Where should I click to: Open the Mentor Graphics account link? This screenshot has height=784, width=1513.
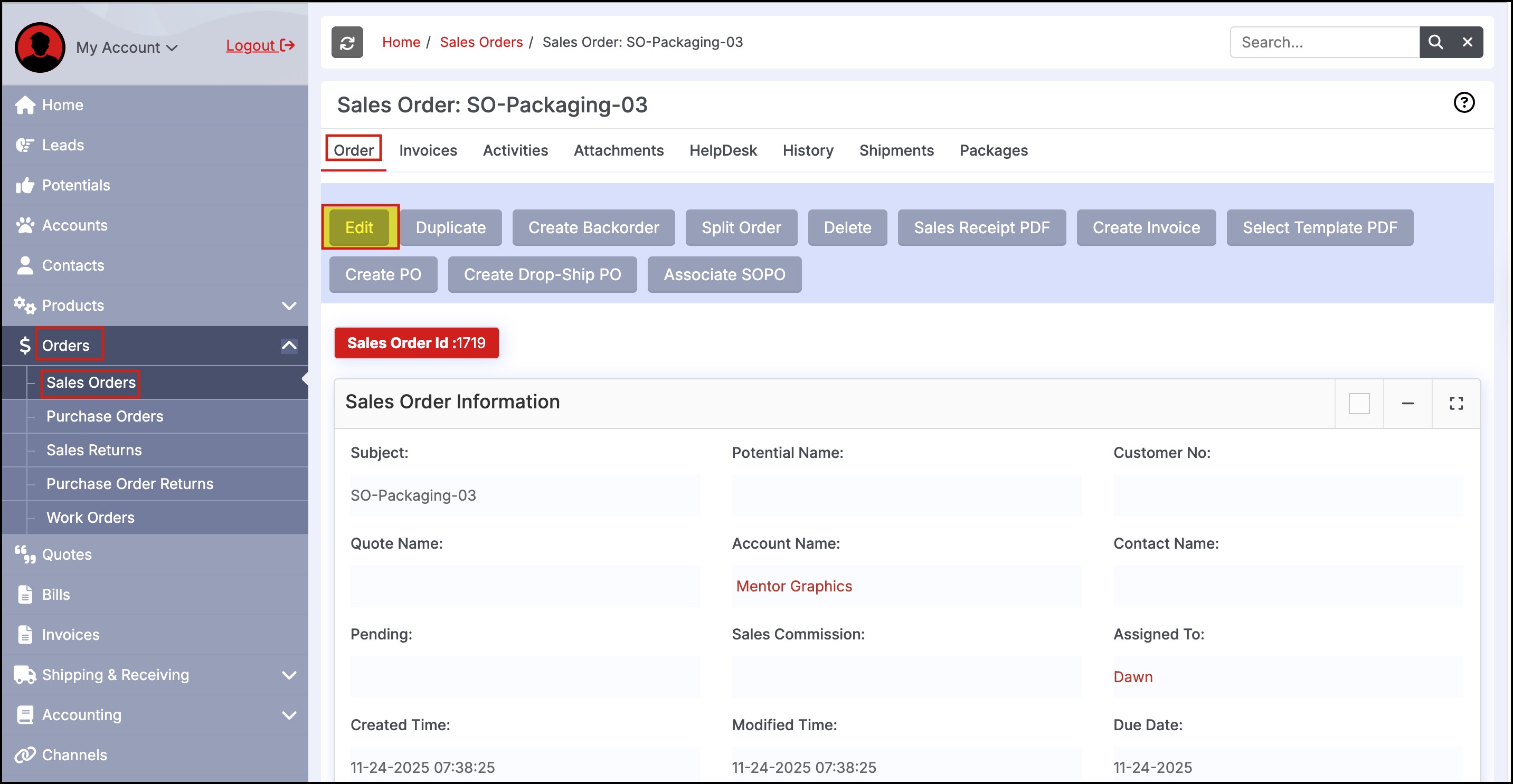point(793,586)
